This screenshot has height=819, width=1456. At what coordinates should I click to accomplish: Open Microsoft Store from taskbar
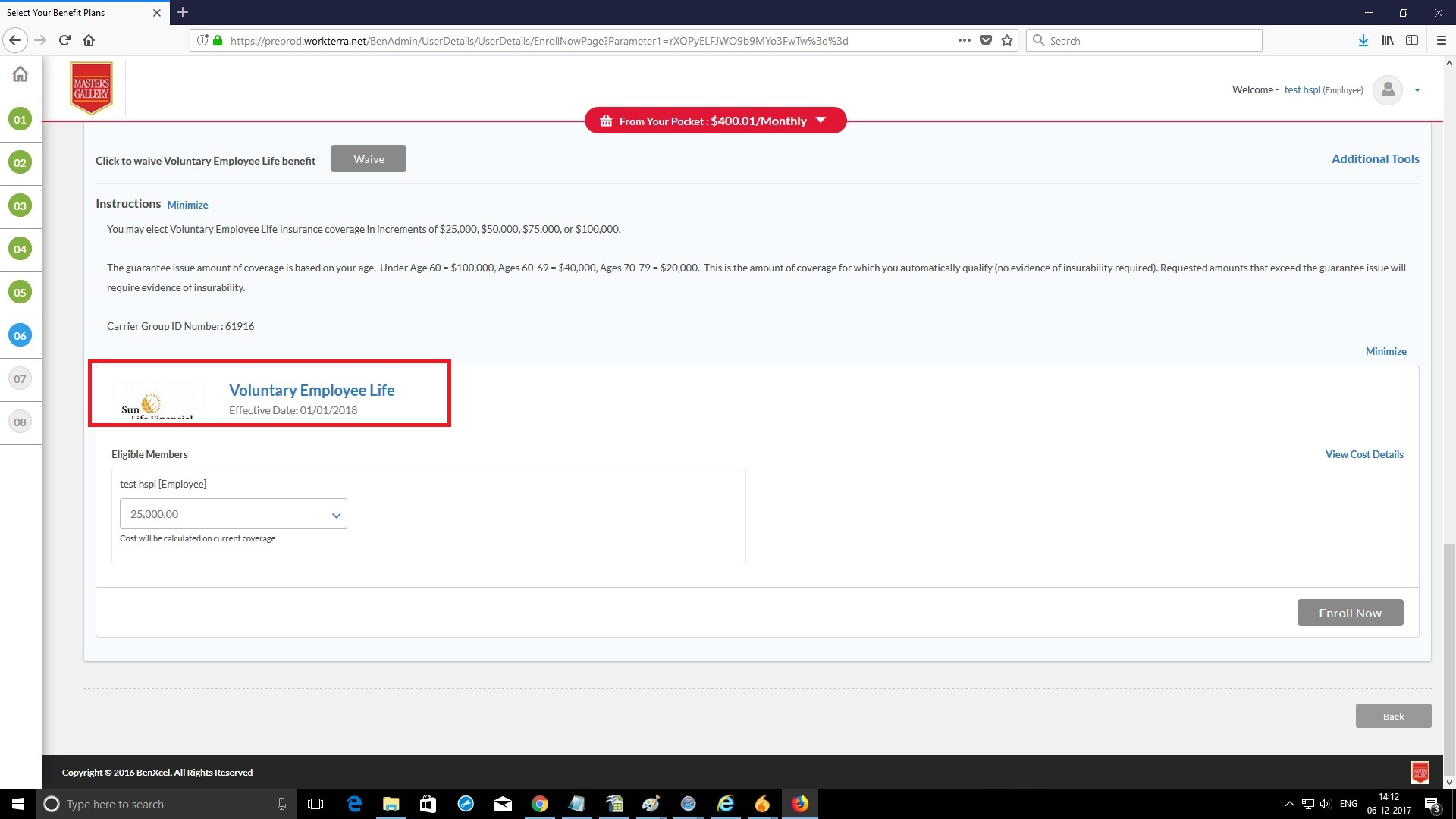428,804
